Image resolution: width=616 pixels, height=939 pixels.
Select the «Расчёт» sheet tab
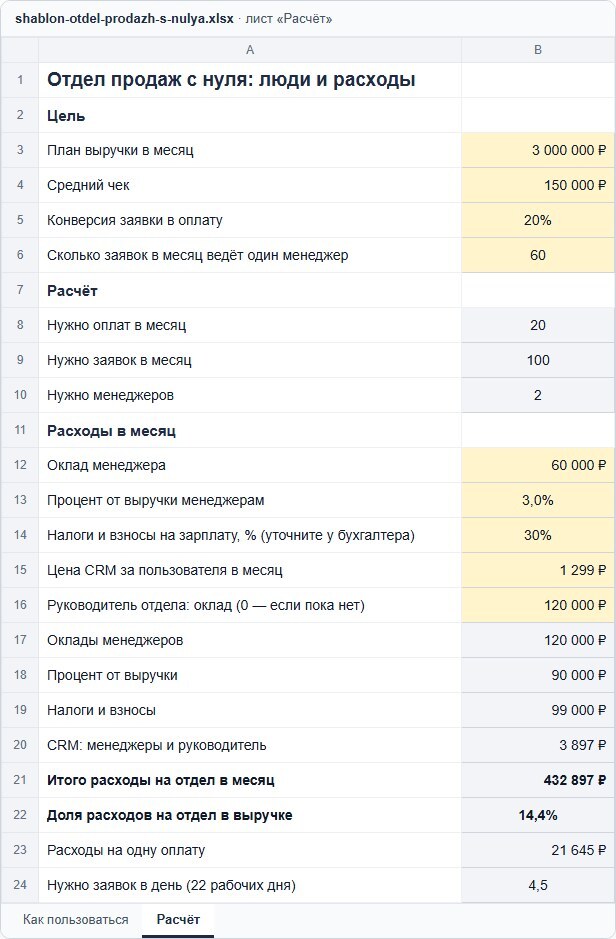click(178, 920)
